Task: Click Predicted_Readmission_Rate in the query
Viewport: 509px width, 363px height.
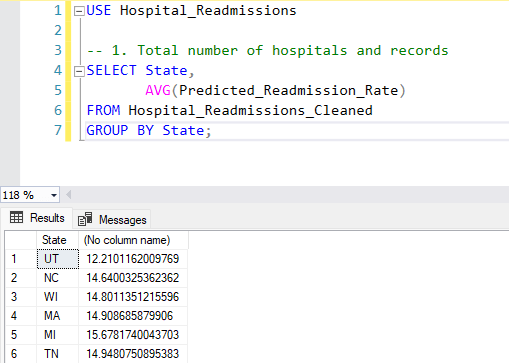Action: click(x=289, y=91)
